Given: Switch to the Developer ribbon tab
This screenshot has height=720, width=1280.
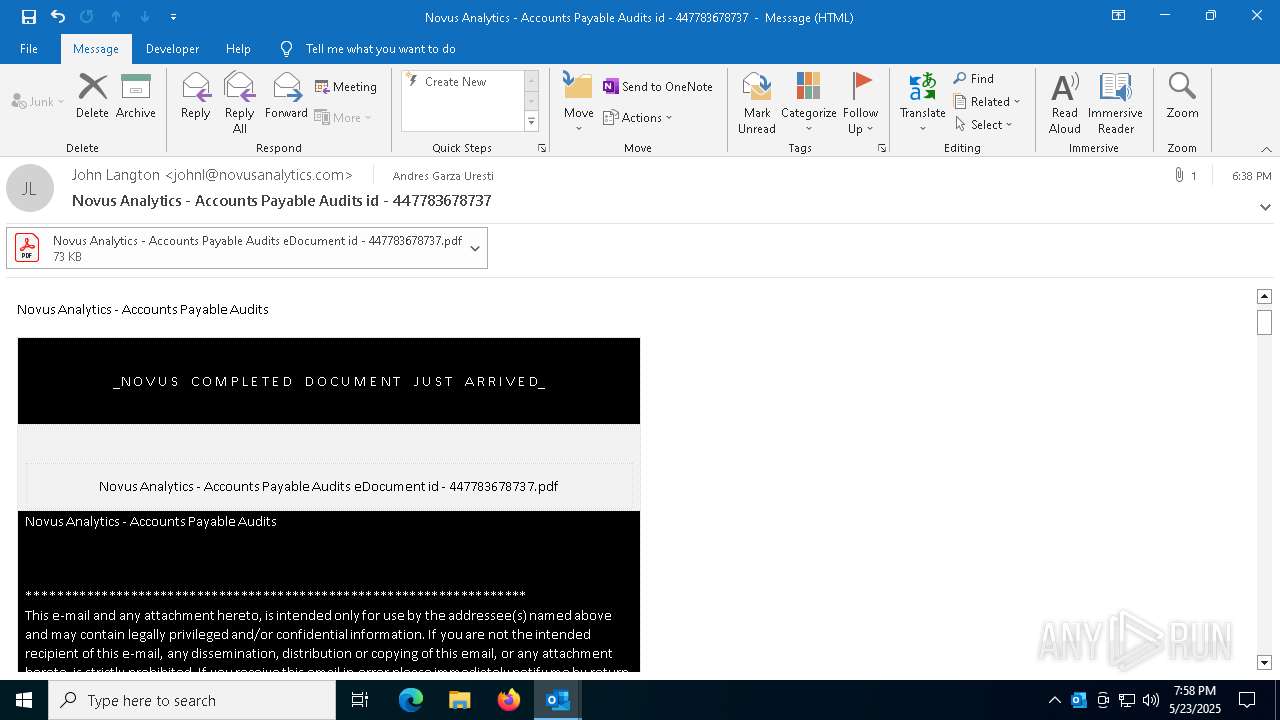Looking at the screenshot, I should pos(172,49).
